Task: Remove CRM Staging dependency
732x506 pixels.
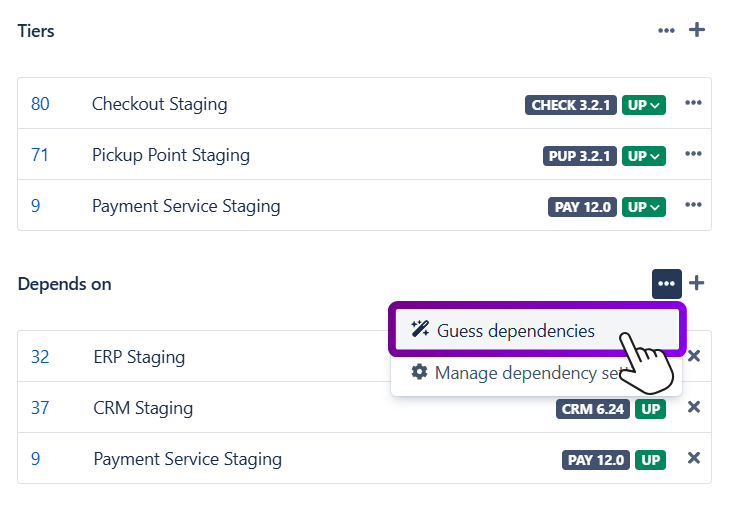Action: [x=694, y=407]
